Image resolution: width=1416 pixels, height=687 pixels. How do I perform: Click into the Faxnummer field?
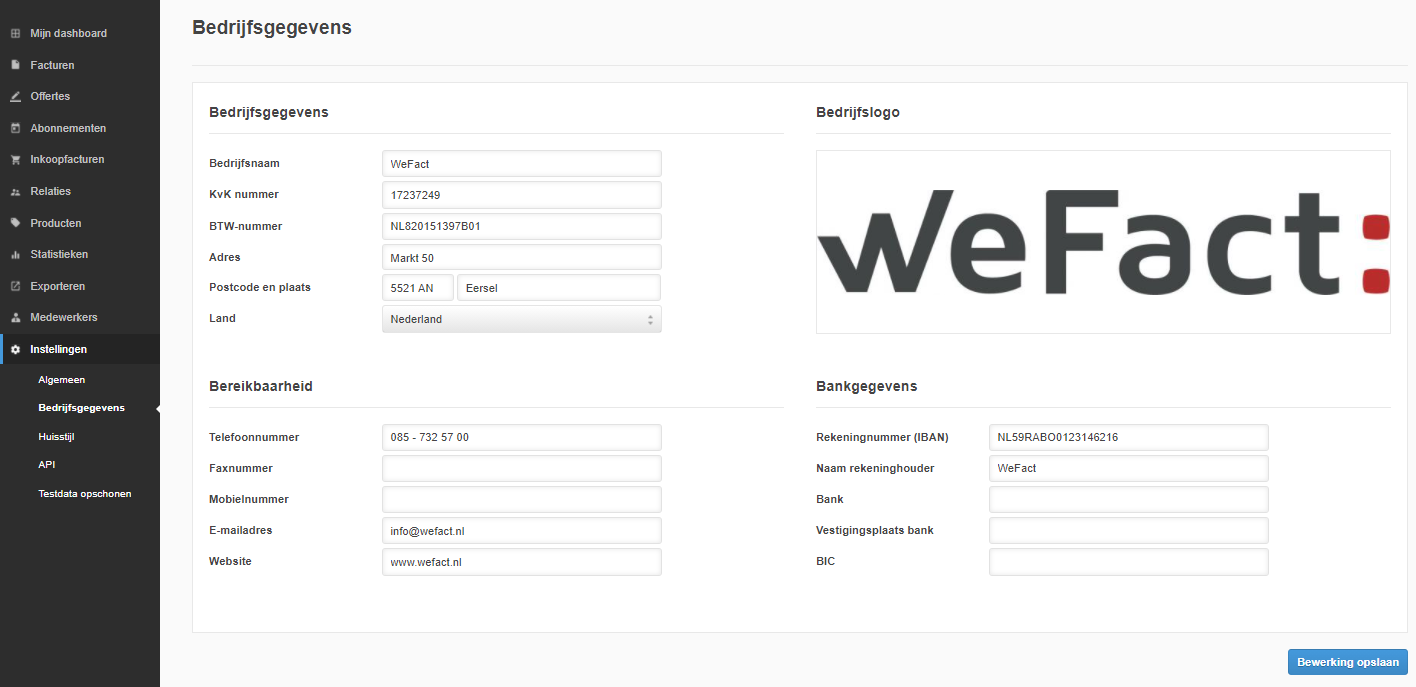[521, 468]
